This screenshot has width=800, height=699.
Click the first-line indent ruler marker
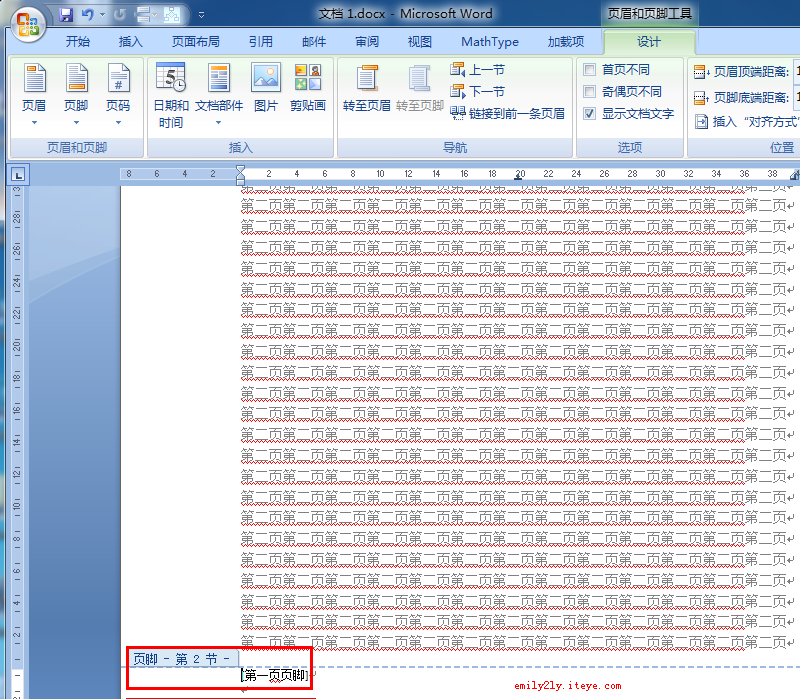pos(240,169)
